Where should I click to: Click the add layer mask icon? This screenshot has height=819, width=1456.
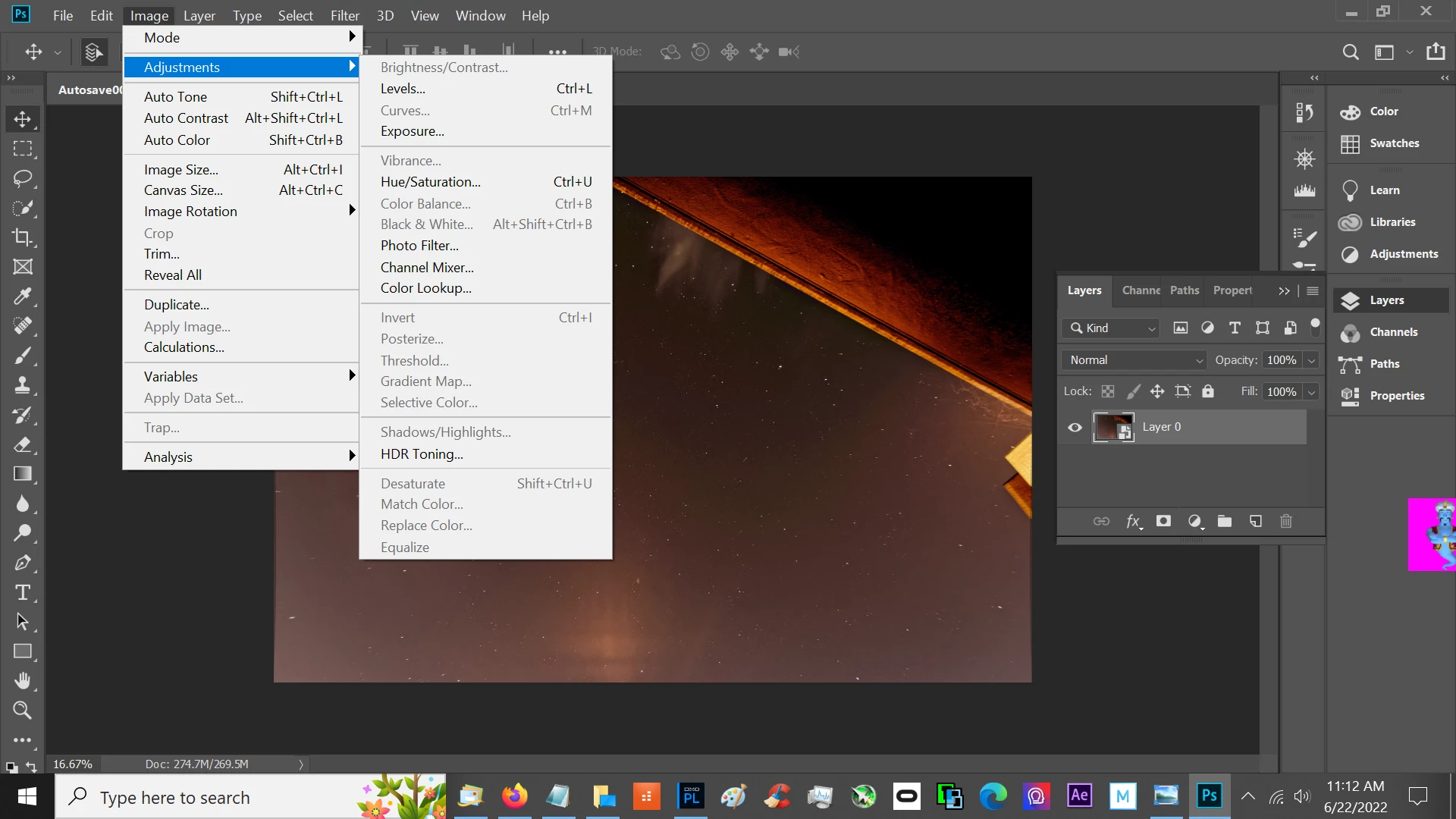[x=1163, y=521]
